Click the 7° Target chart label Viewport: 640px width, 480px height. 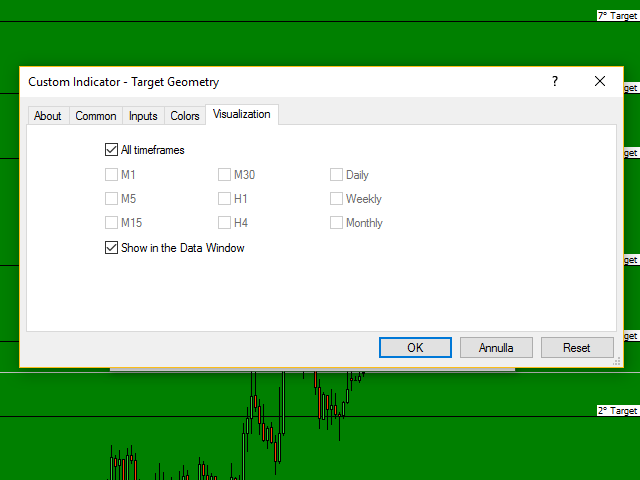[x=618, y=16]
